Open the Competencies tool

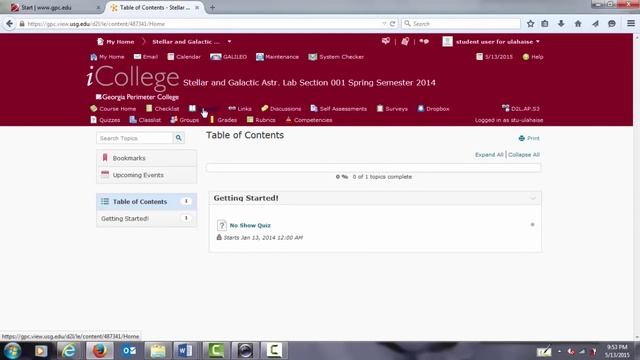click(309, 120)
